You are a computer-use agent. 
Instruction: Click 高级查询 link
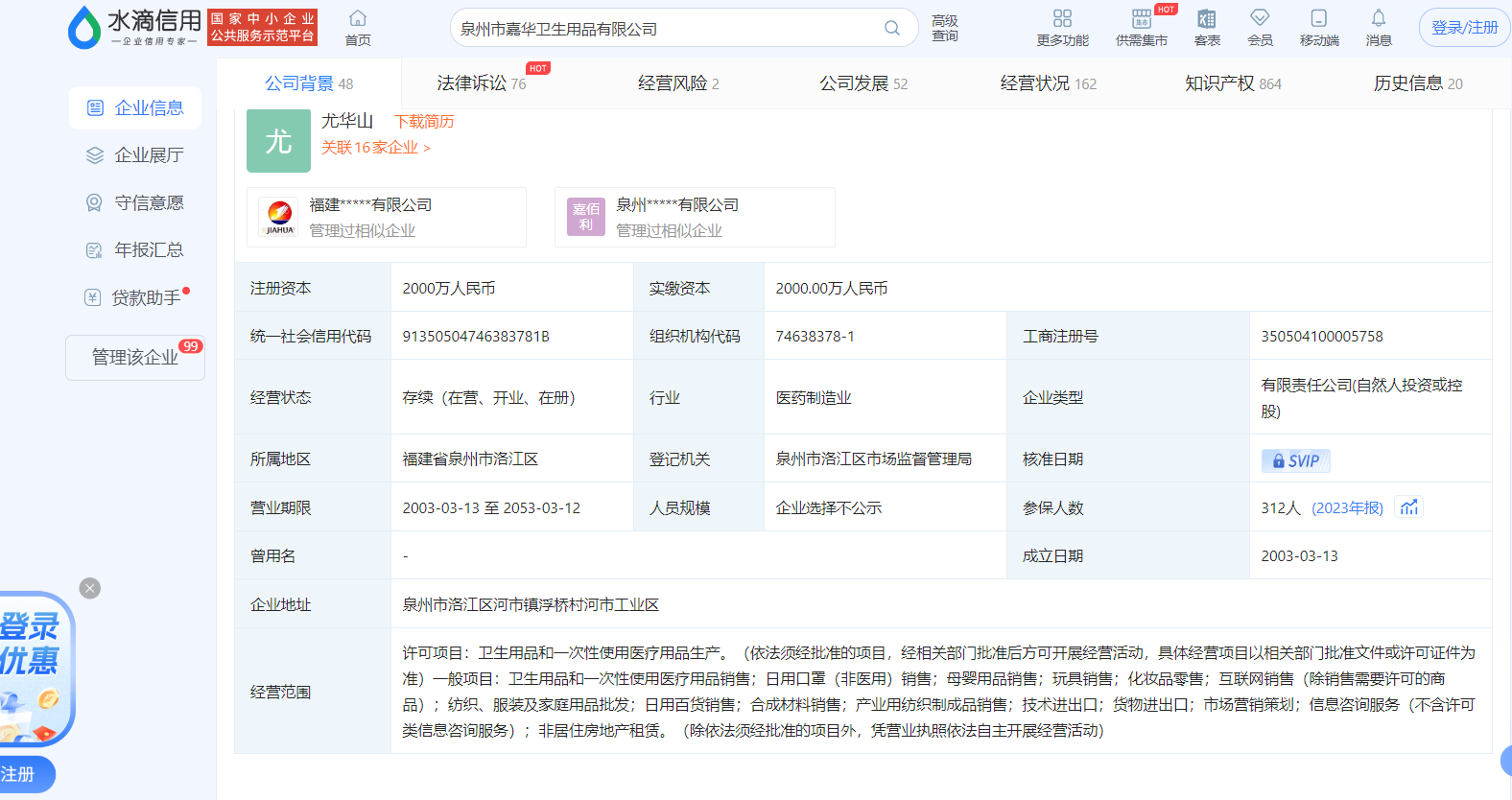point(945,28)
